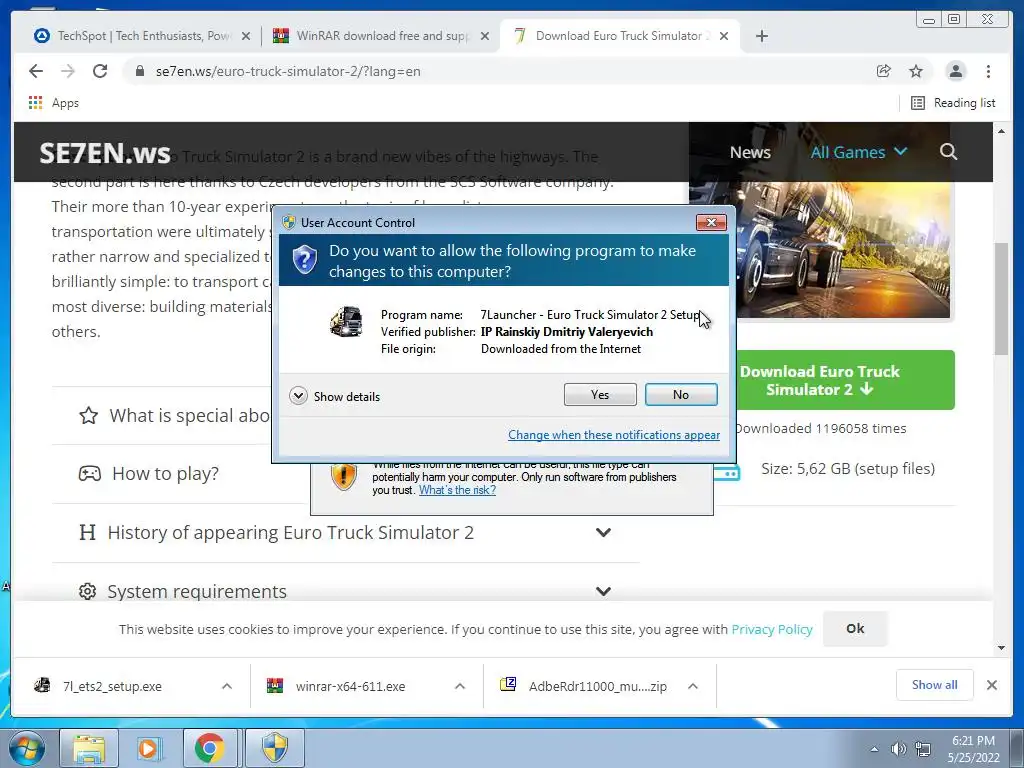
Task: Expand the All Games dropdown
Action: tap(858, 152)
